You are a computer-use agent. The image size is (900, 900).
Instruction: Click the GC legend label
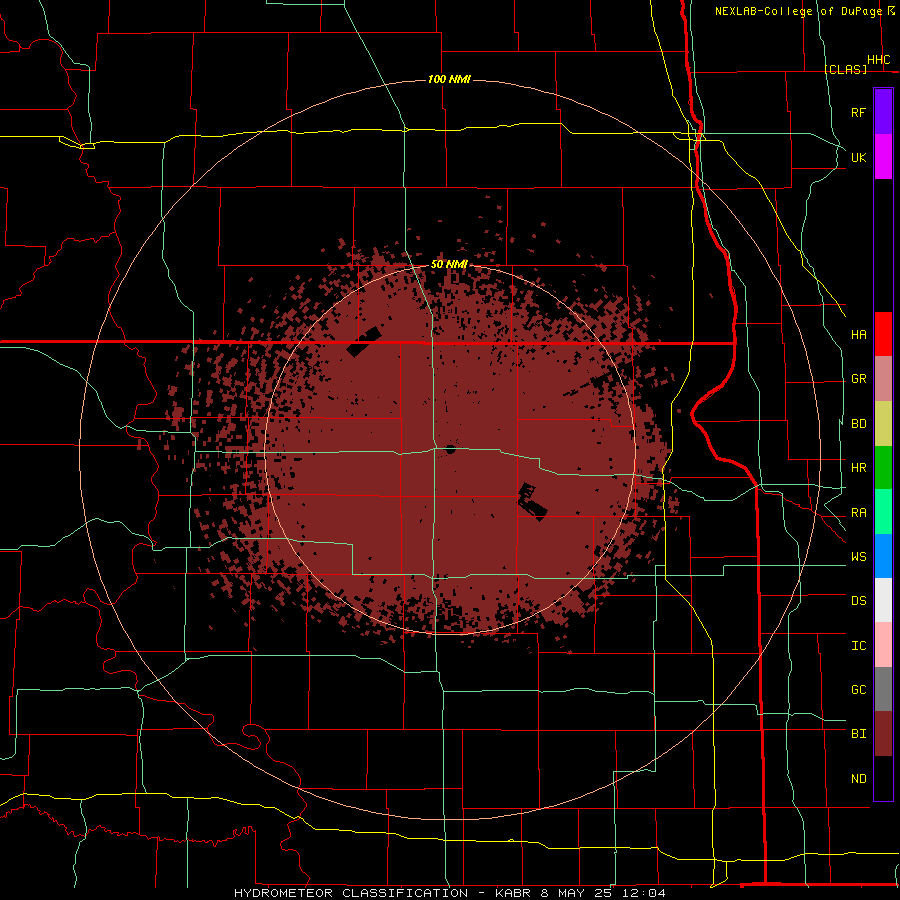click(x=858, y=690)
